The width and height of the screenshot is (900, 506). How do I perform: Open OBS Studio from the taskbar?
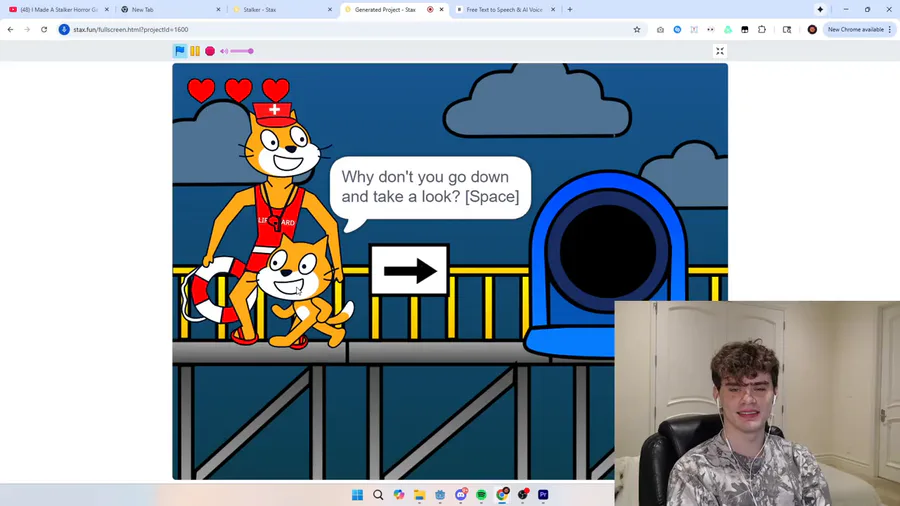(522, 495)
